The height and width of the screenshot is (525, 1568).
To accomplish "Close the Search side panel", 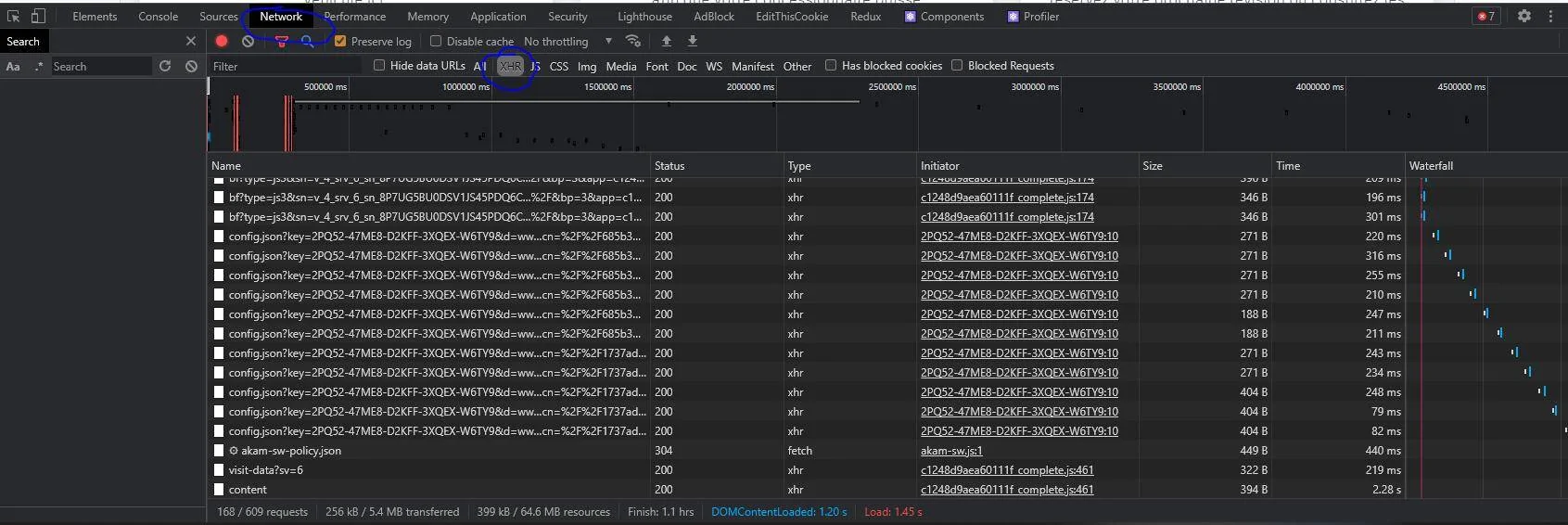I will 191,41.
